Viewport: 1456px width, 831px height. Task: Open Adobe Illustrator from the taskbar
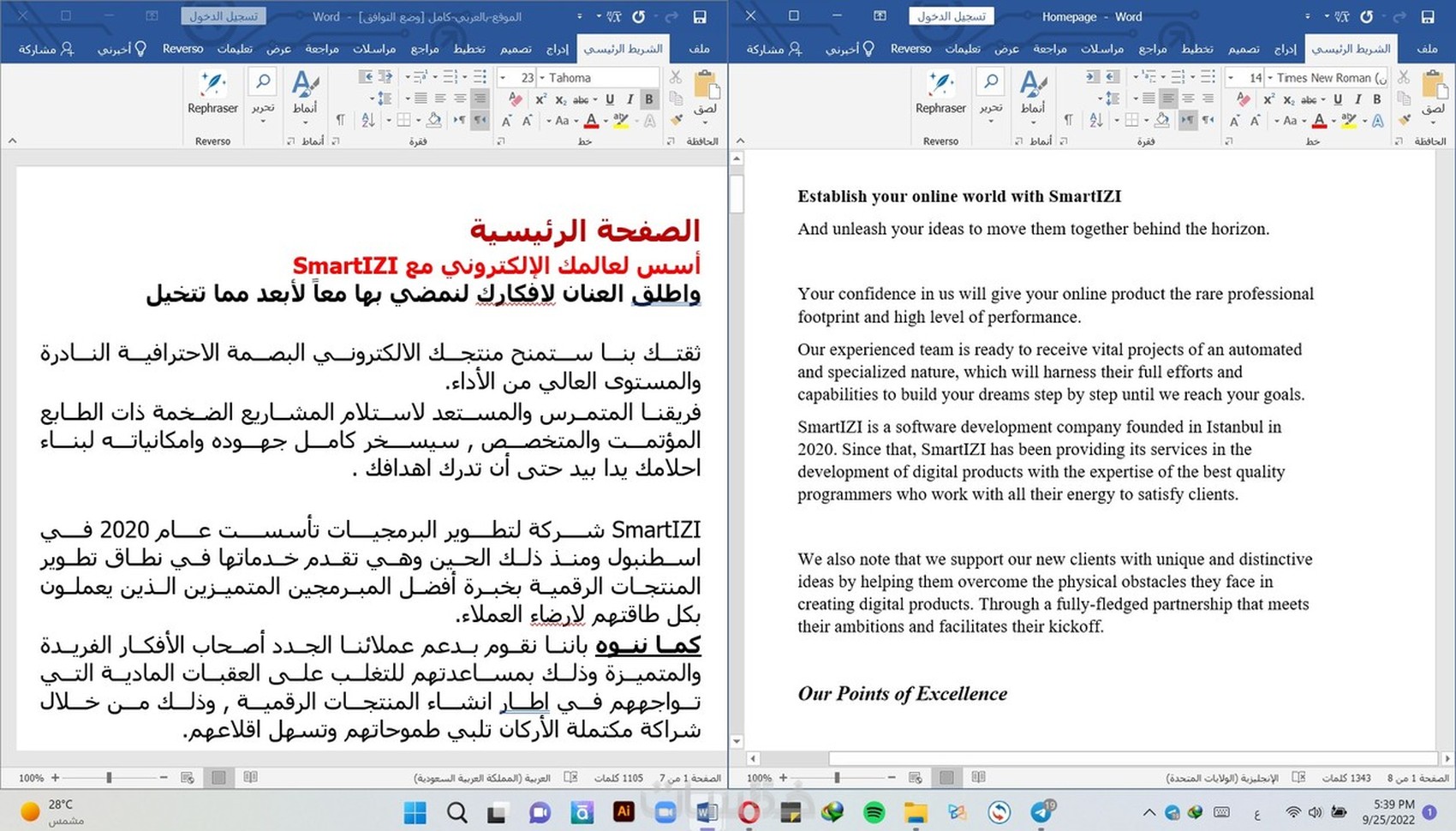624,811
